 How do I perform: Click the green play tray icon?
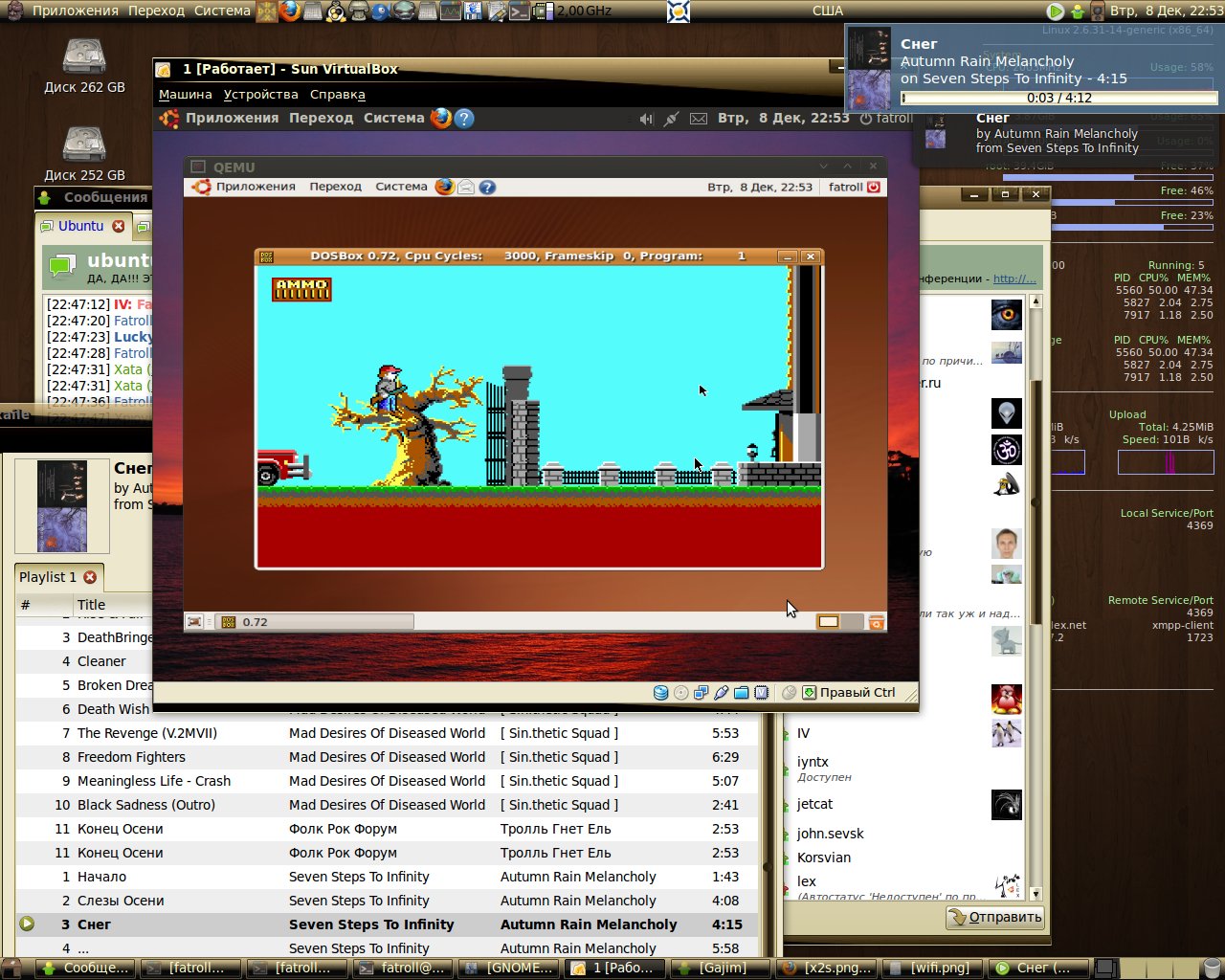1055,11
